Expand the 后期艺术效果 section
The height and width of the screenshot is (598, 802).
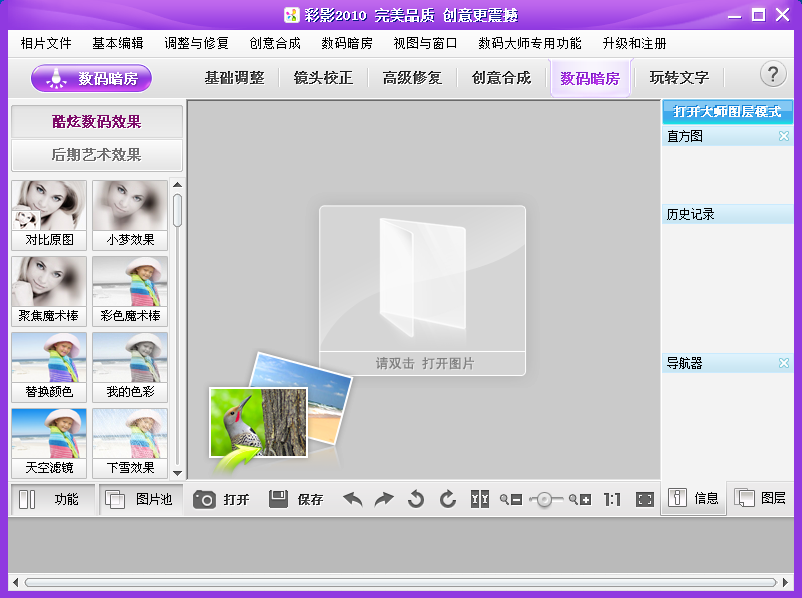96,155
